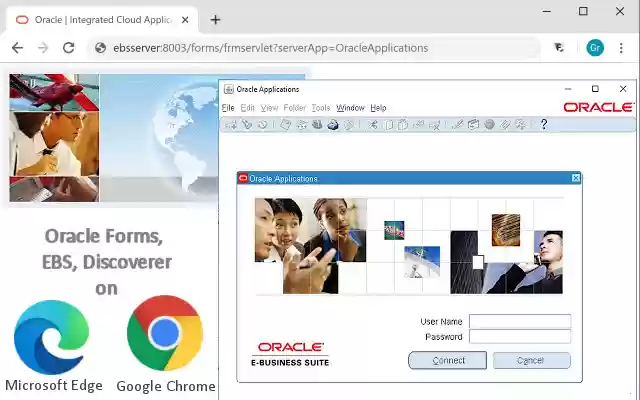
Task: Click the Next Step toolbar icon
Action: coord(302,124)
